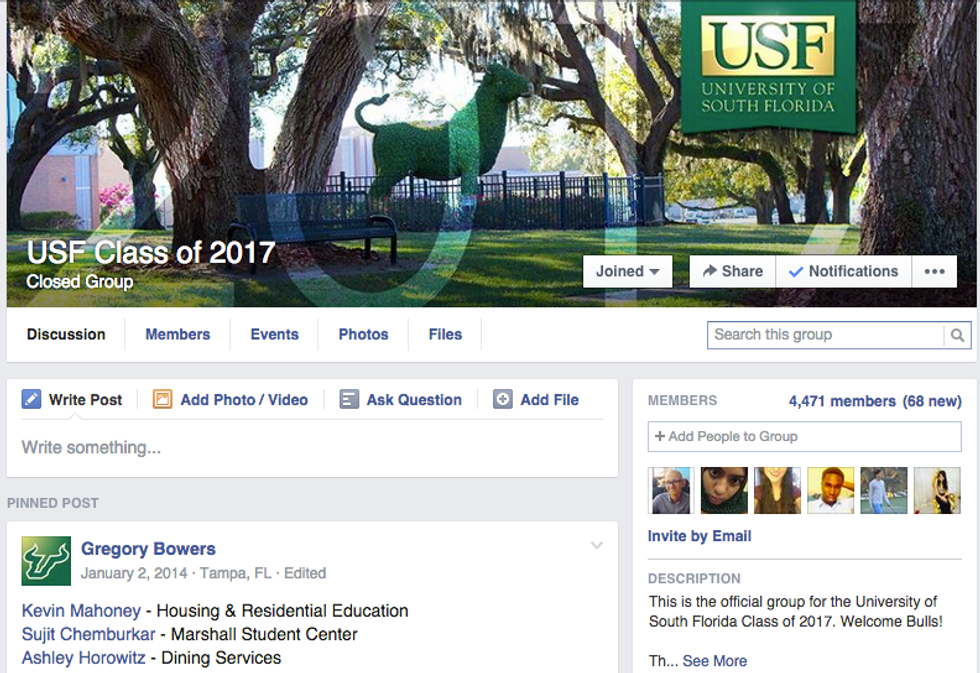Expand description with See More
Image resolution: width=980 pixels, height=673 pixels.
coord(714,661)
